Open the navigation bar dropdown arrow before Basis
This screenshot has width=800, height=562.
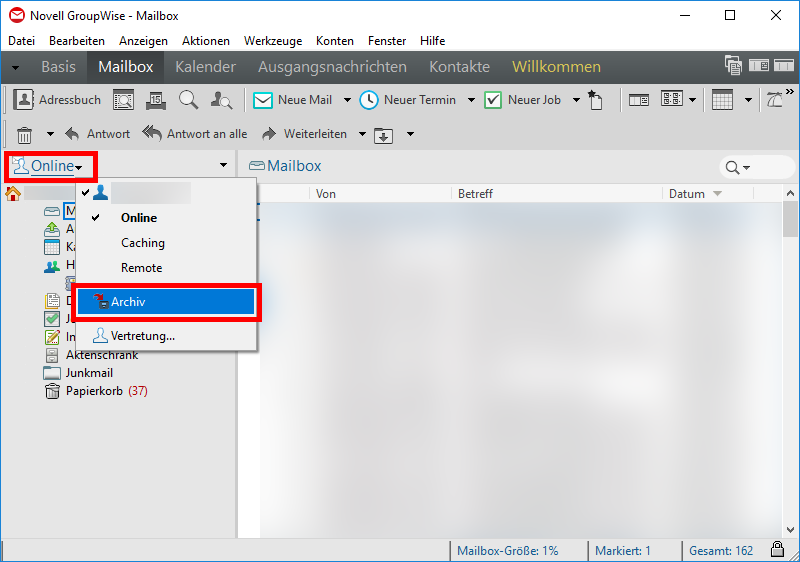click(15, 67)
